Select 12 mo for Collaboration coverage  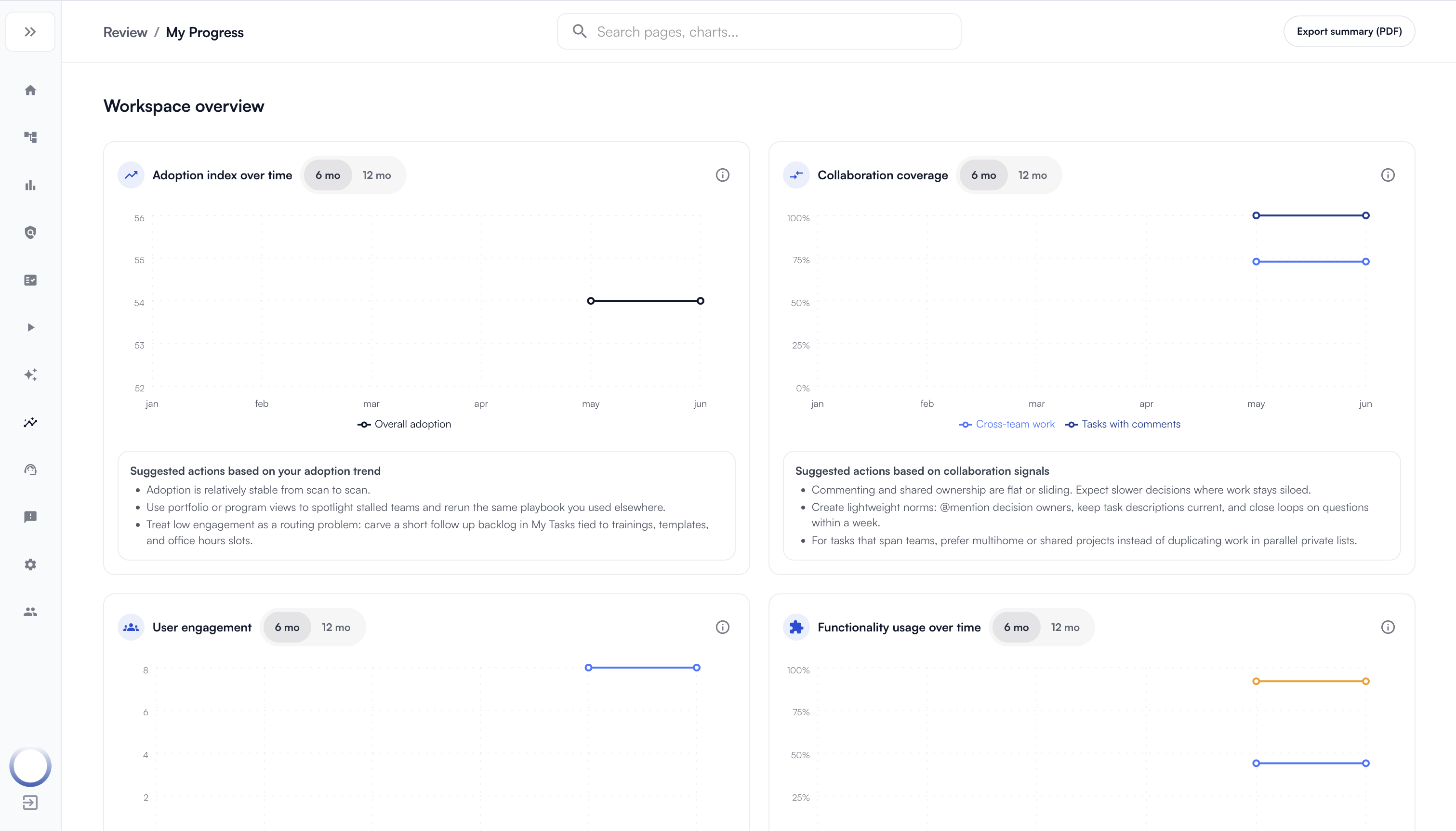(1033, 175)
